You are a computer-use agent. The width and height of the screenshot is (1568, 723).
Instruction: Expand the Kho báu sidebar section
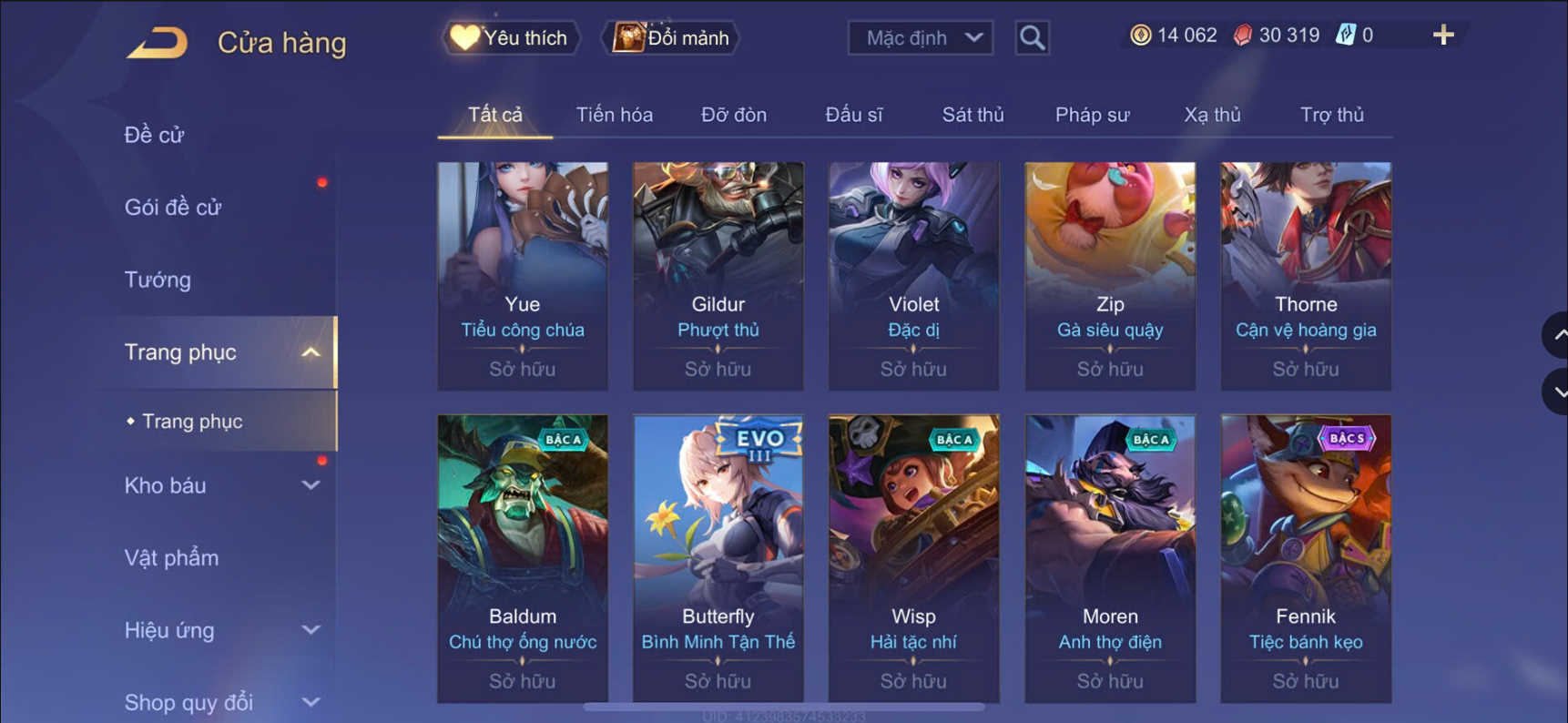[311, 485]
